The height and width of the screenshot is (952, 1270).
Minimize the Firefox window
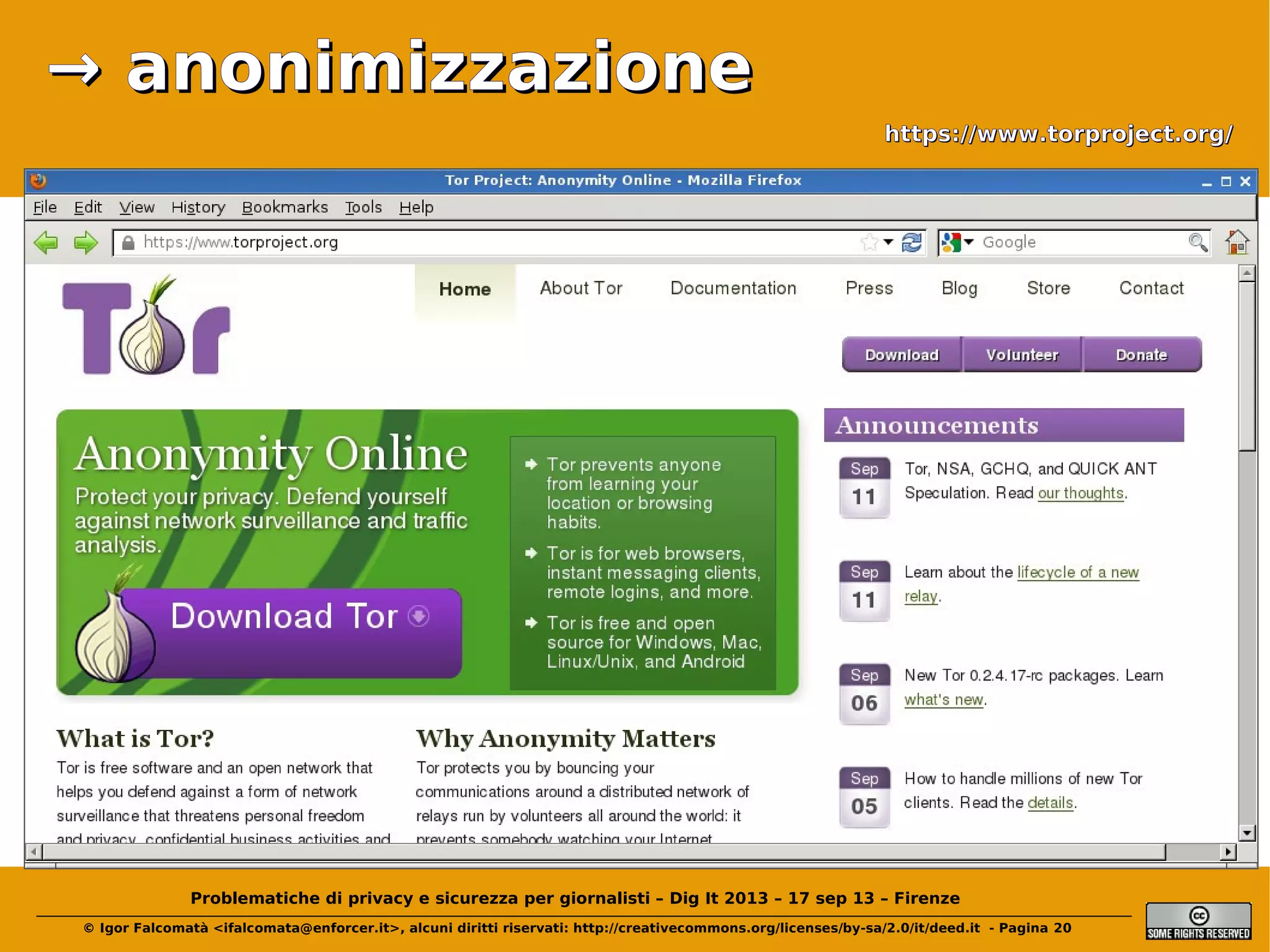(x=1206, y=182)
